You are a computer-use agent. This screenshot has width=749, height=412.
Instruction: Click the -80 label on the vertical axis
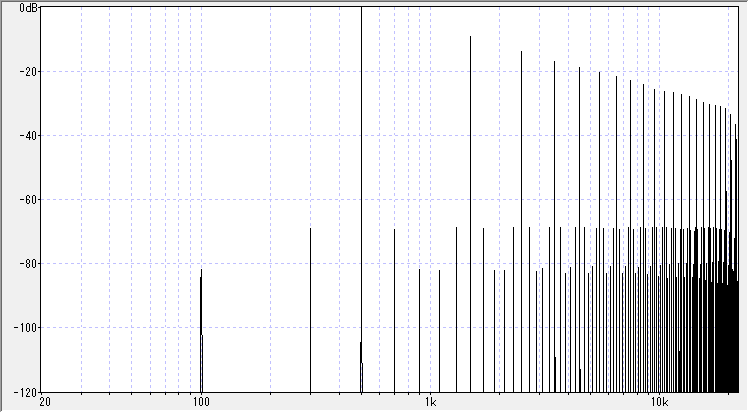point(28,264)
